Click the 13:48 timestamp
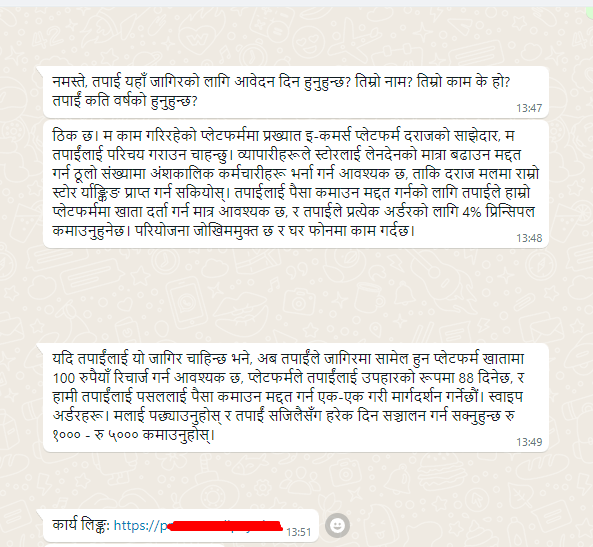This screenshot has width=593, height=547. point(529,238)
